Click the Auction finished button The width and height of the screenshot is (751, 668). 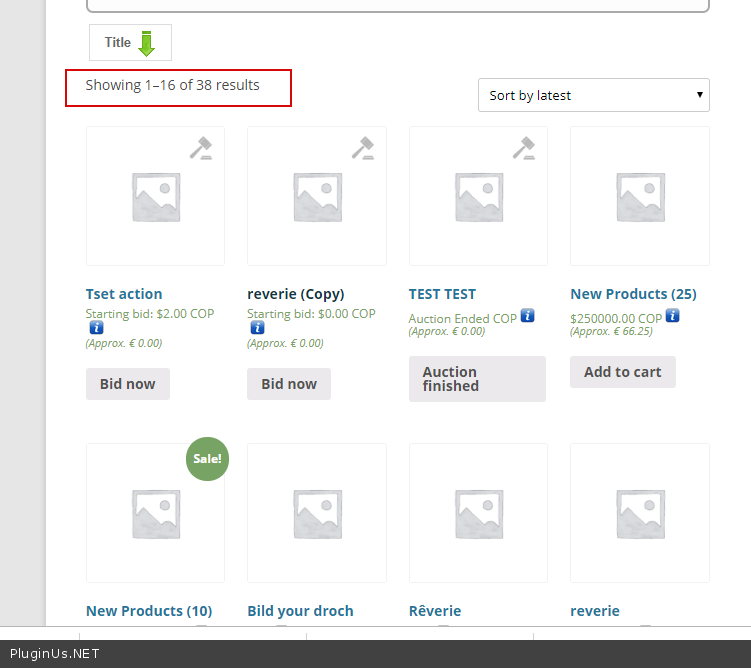[477, 379]
